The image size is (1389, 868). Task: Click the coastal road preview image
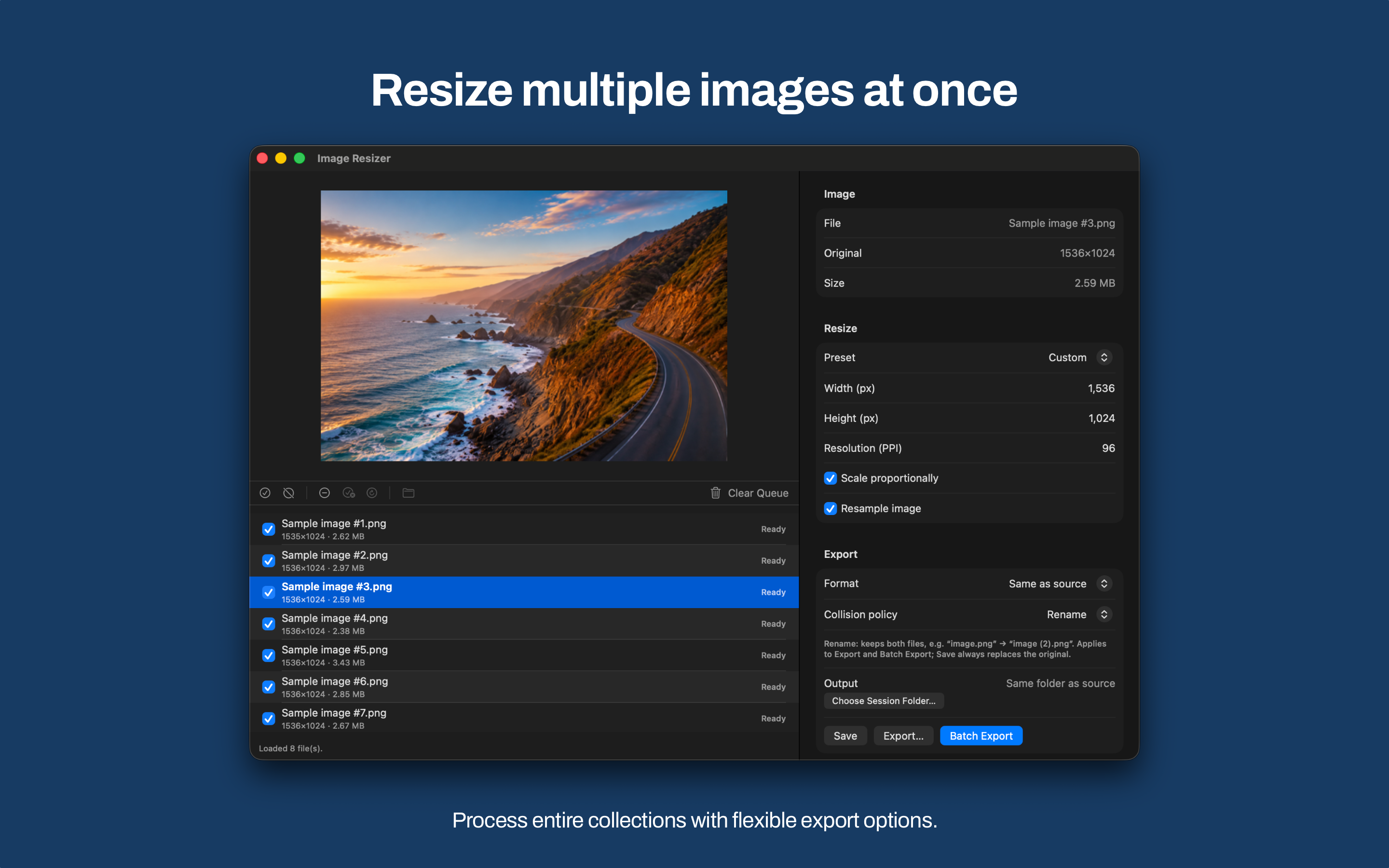click(523, 325)
